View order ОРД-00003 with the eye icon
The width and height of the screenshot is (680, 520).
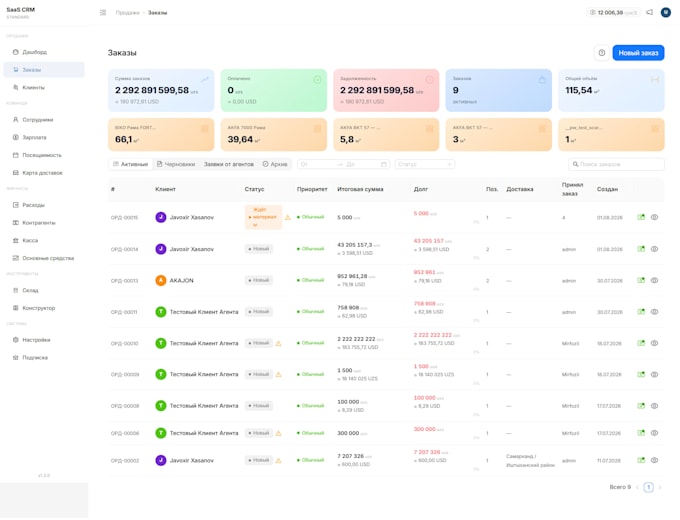pyautogui.click(x=654, y=460)
